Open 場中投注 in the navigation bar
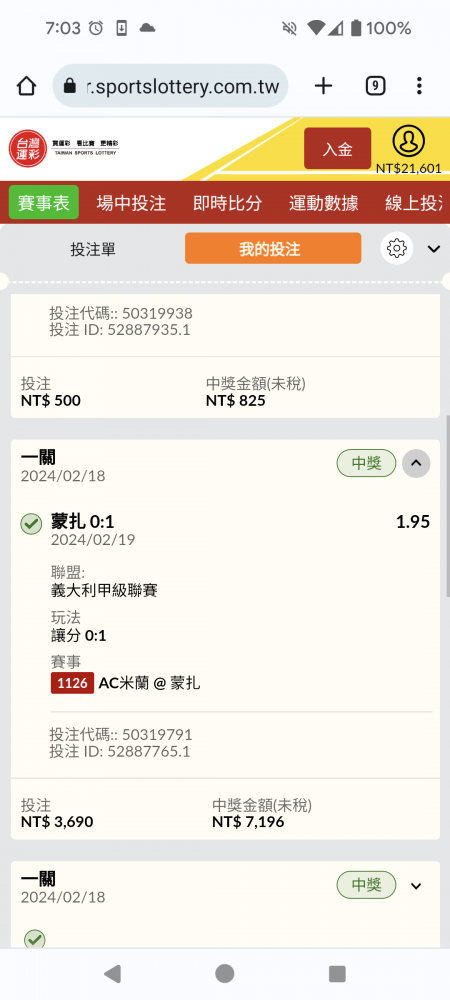Screen dimensions: 450x1000 pyautogui.click(x=131, y=203)
